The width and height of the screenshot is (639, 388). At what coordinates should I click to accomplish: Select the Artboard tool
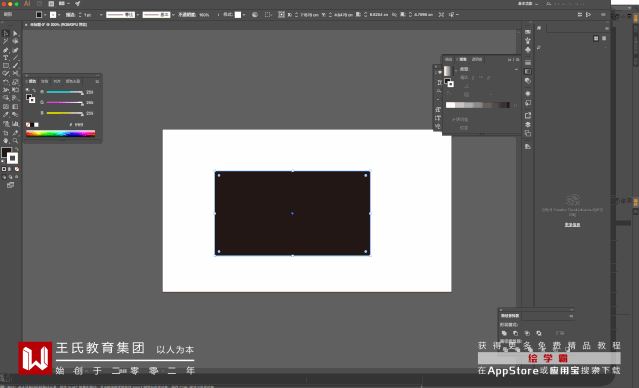tap(6, 133)
